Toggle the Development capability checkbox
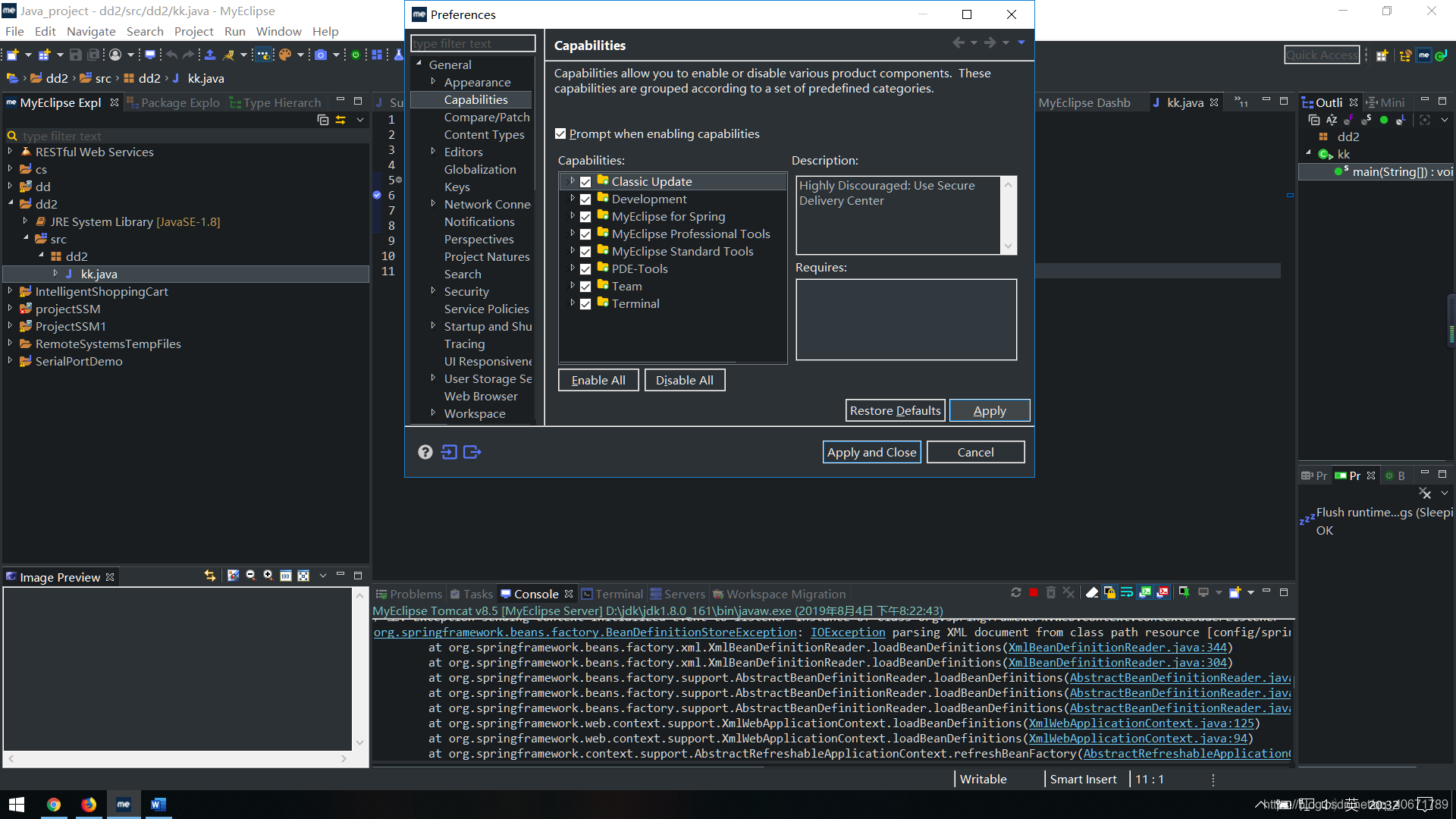This screenshot has width=1456, height=819. pyautogui.click(x=584, y=199)
